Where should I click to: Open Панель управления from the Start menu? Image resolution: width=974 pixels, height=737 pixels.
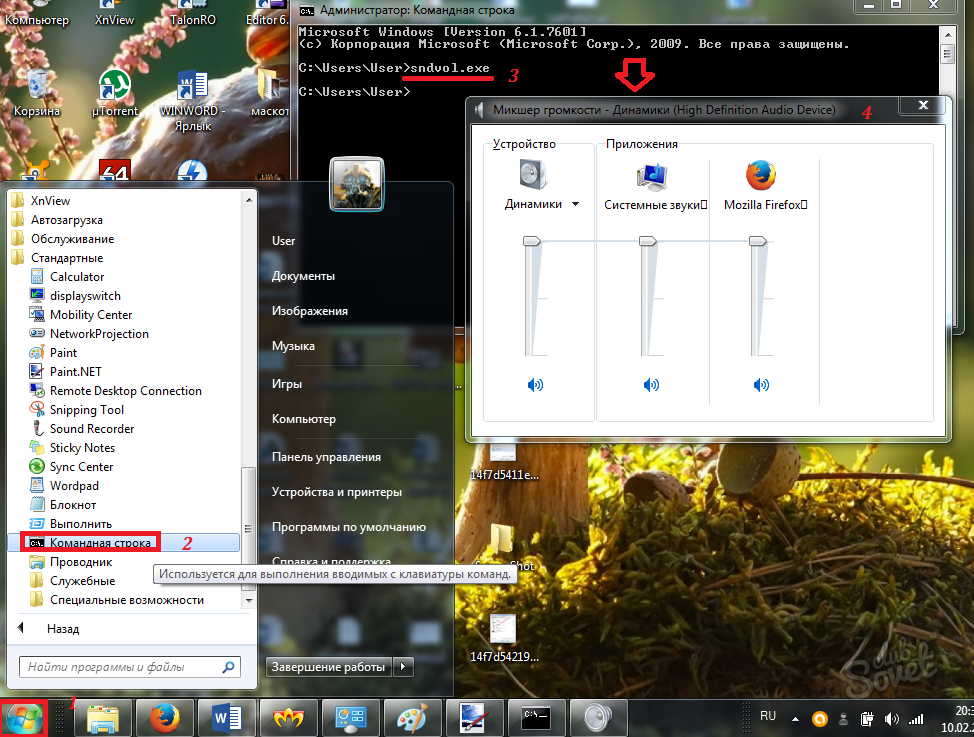326,457
